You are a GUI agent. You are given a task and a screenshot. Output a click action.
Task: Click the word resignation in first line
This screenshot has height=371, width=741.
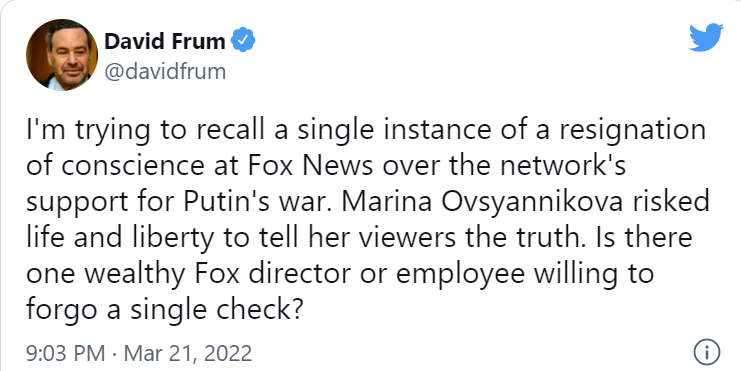pyautogui.click(x=632, y=131)
